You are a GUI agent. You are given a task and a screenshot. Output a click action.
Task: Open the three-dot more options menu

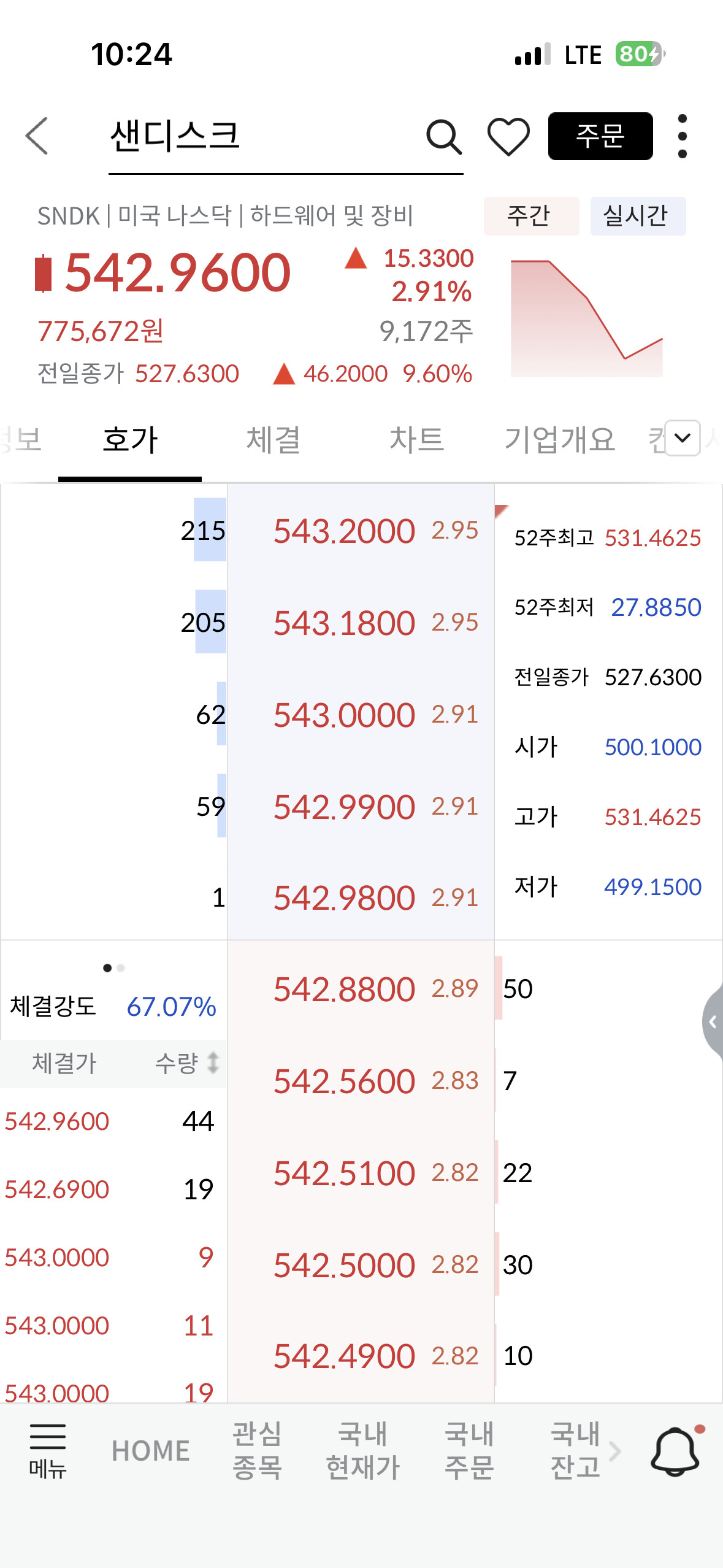(682, 136)
